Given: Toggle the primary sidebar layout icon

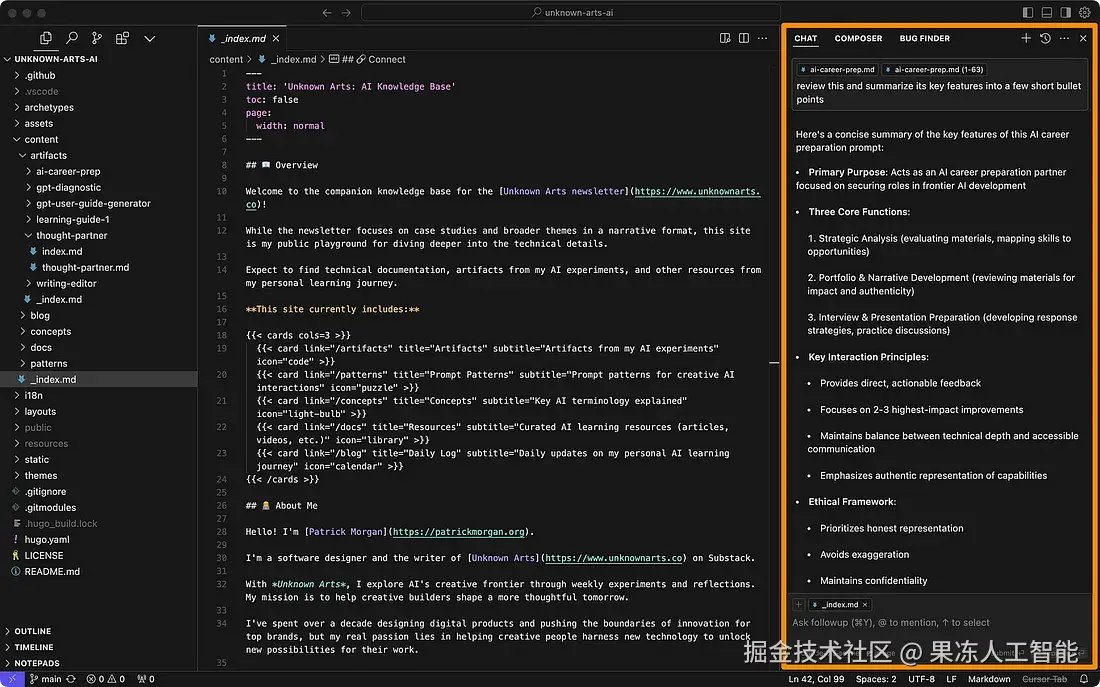Looking at the screenshot, I should [1028, 13].
